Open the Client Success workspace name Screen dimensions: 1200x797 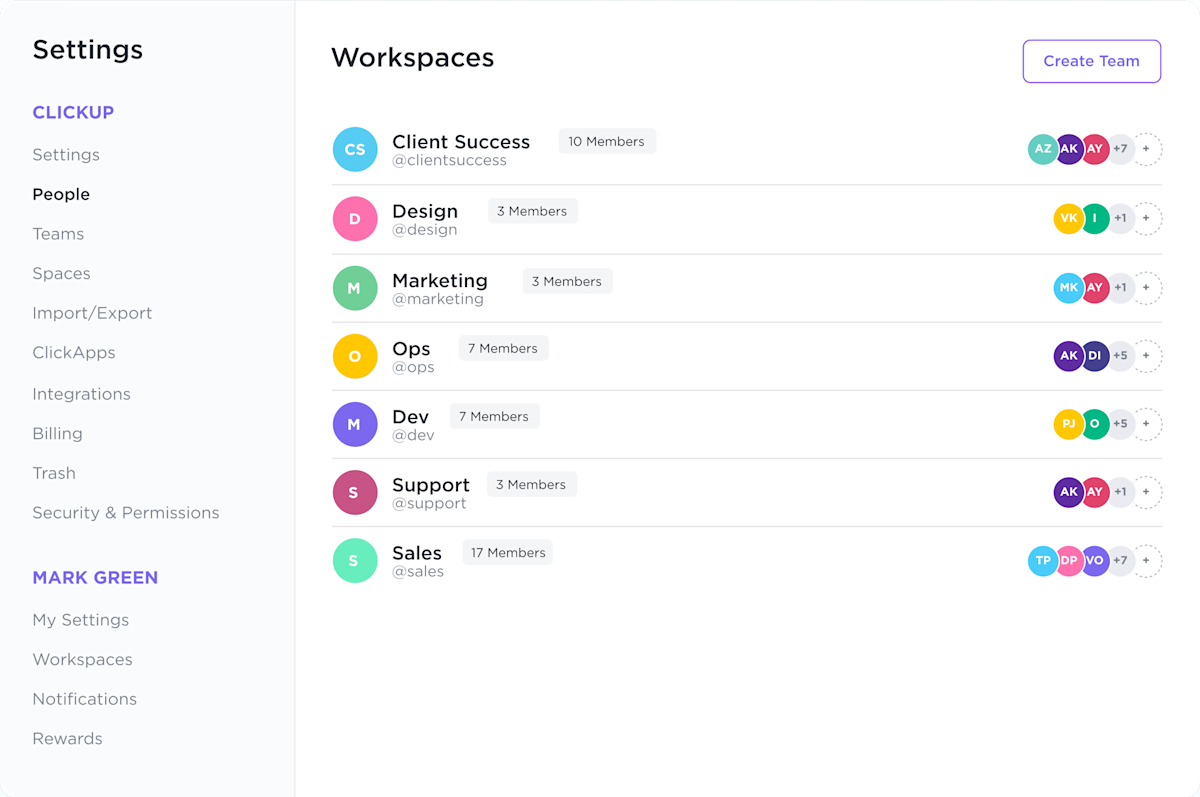pyautogui.click(x=461, y=142)
